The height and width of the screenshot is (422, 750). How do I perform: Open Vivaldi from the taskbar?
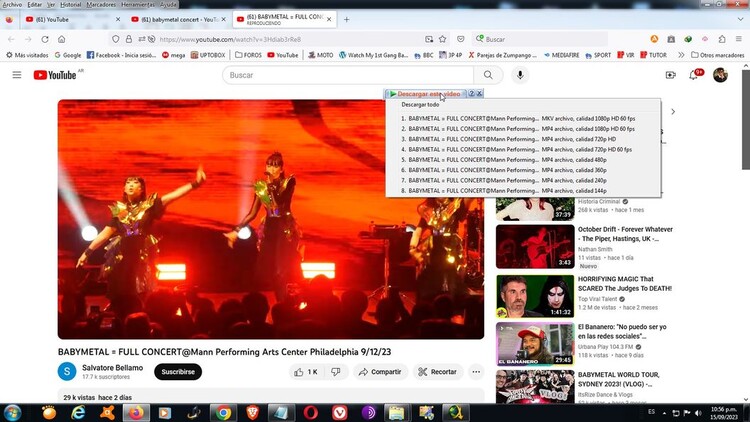[x=340, y=413]
